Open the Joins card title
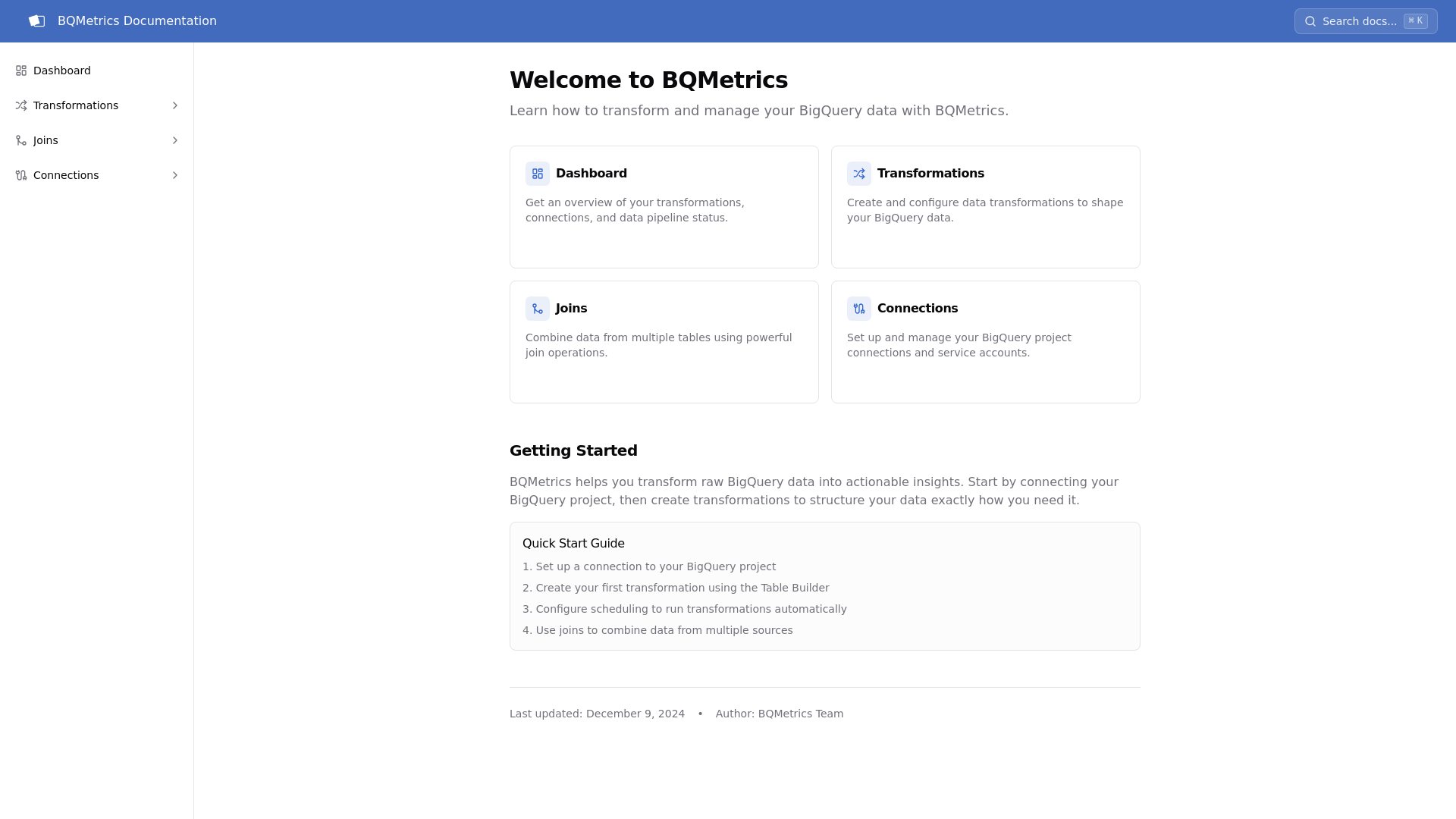The width and height of the screenshot is (1456, 819). point(571,309)
